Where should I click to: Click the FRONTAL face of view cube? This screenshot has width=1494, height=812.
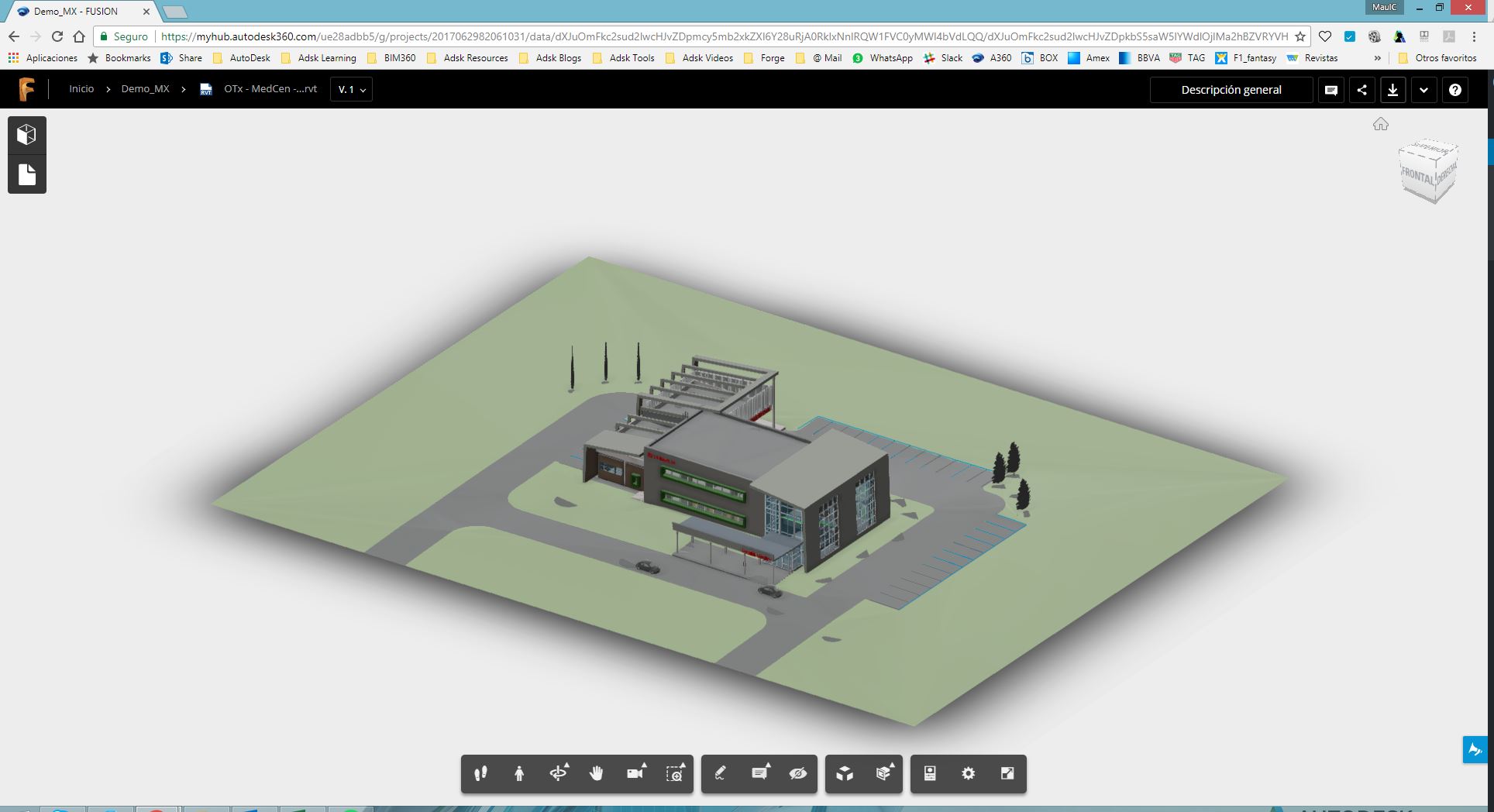[x=1417, y=177]
